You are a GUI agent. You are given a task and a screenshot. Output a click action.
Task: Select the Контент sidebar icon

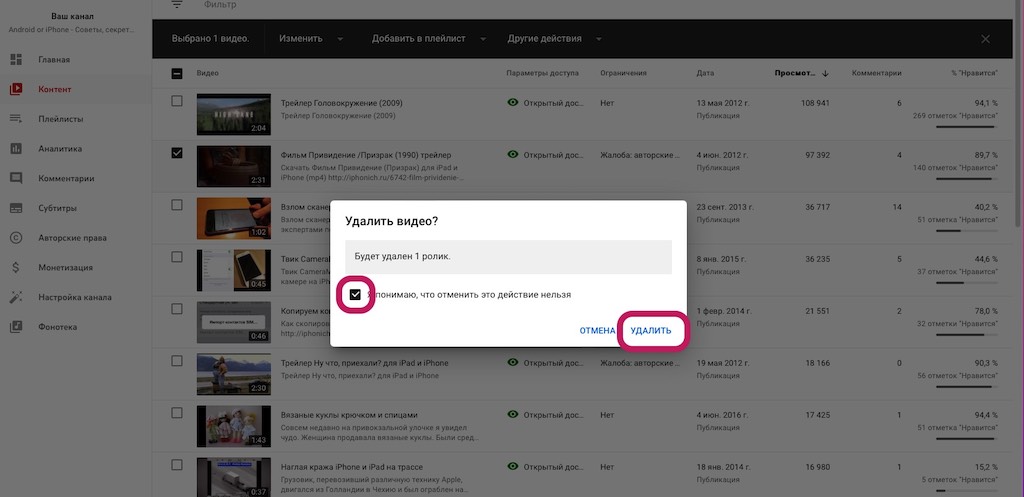(16, 89)
